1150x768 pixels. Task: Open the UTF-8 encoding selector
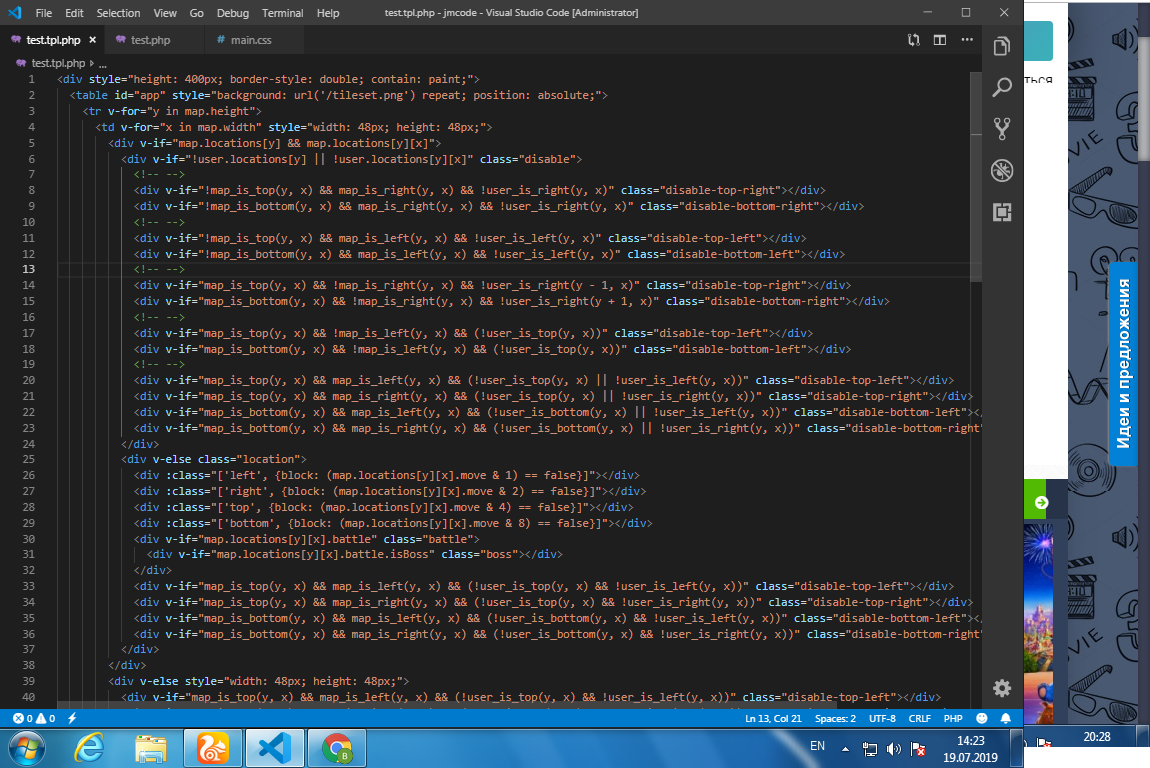pyautogui.click(x=882, y=718)
